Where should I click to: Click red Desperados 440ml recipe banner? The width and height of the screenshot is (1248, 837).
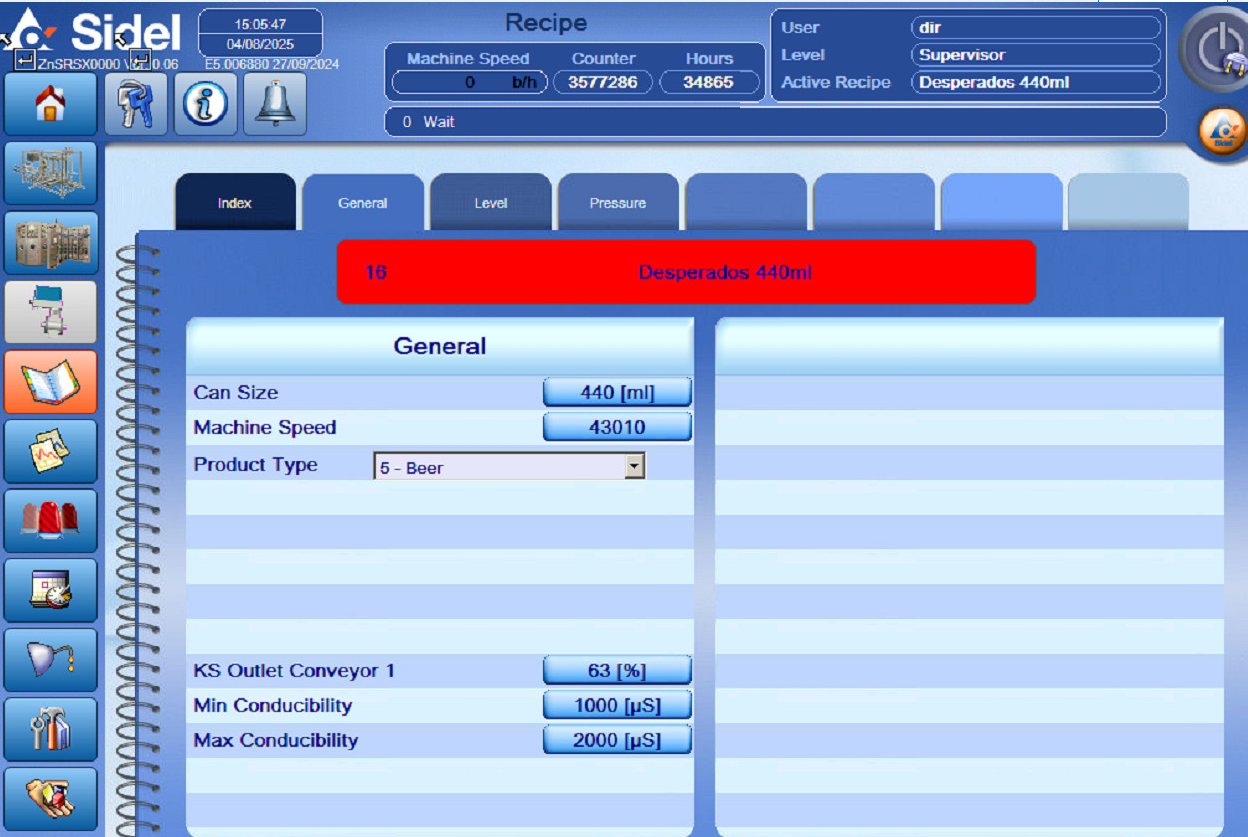(686, 271)
